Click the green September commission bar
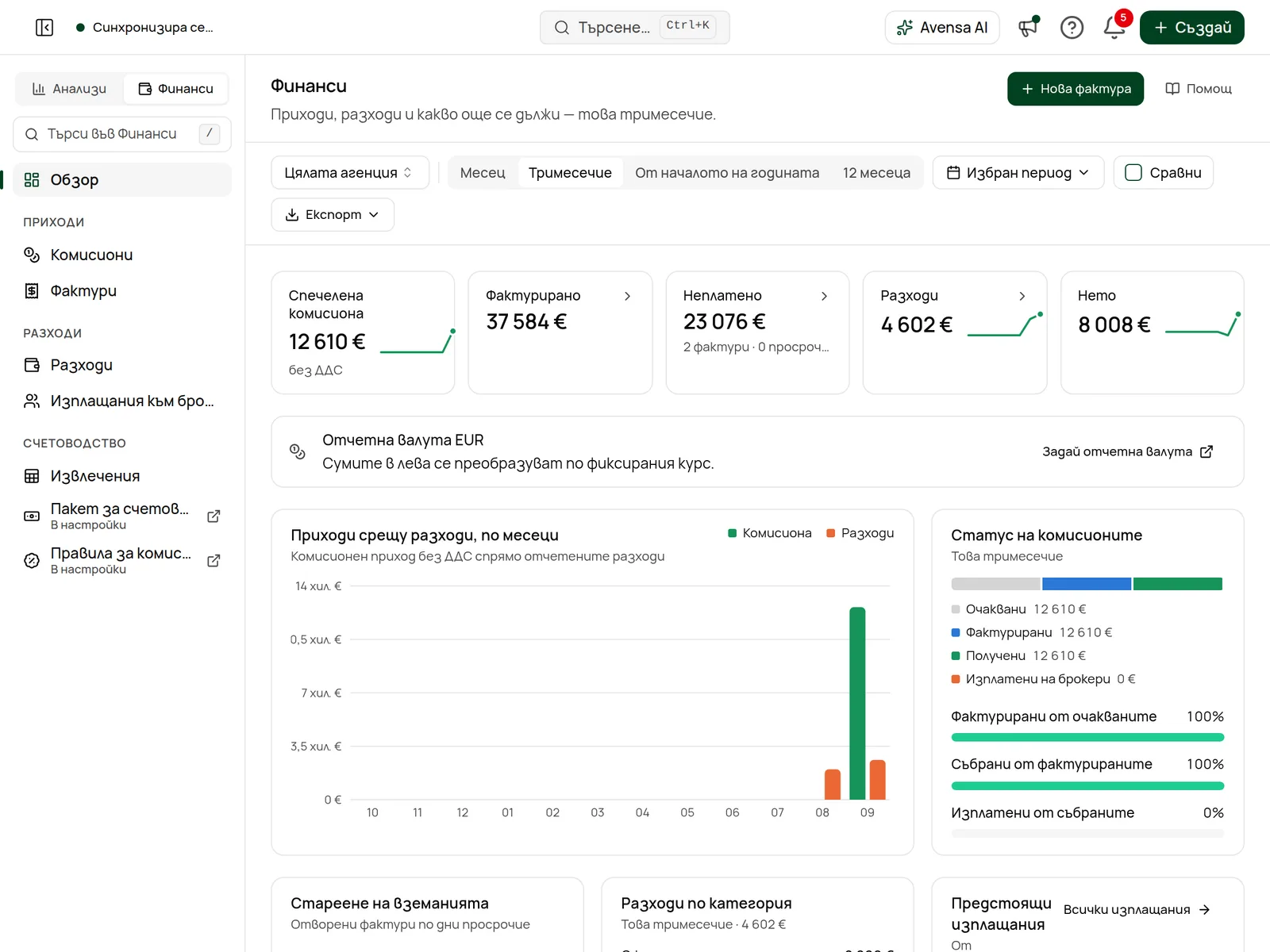Image resolution: width=1270 pixels, height=952 pixels. point(857,704)
